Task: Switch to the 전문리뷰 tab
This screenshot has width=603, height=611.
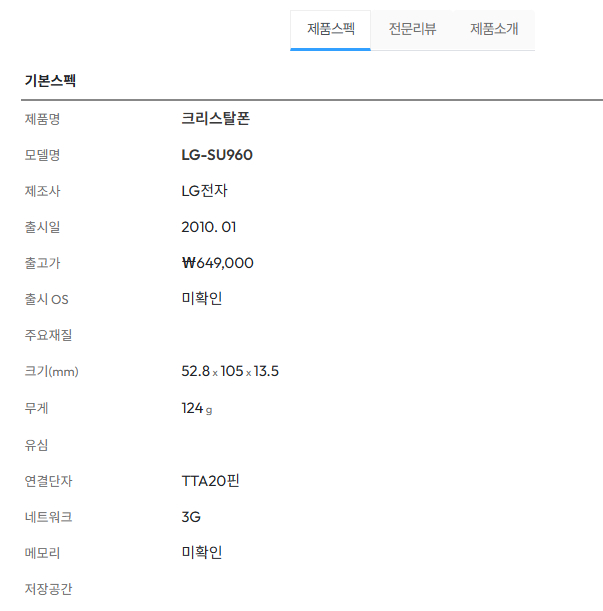Action: click(412, 30)
